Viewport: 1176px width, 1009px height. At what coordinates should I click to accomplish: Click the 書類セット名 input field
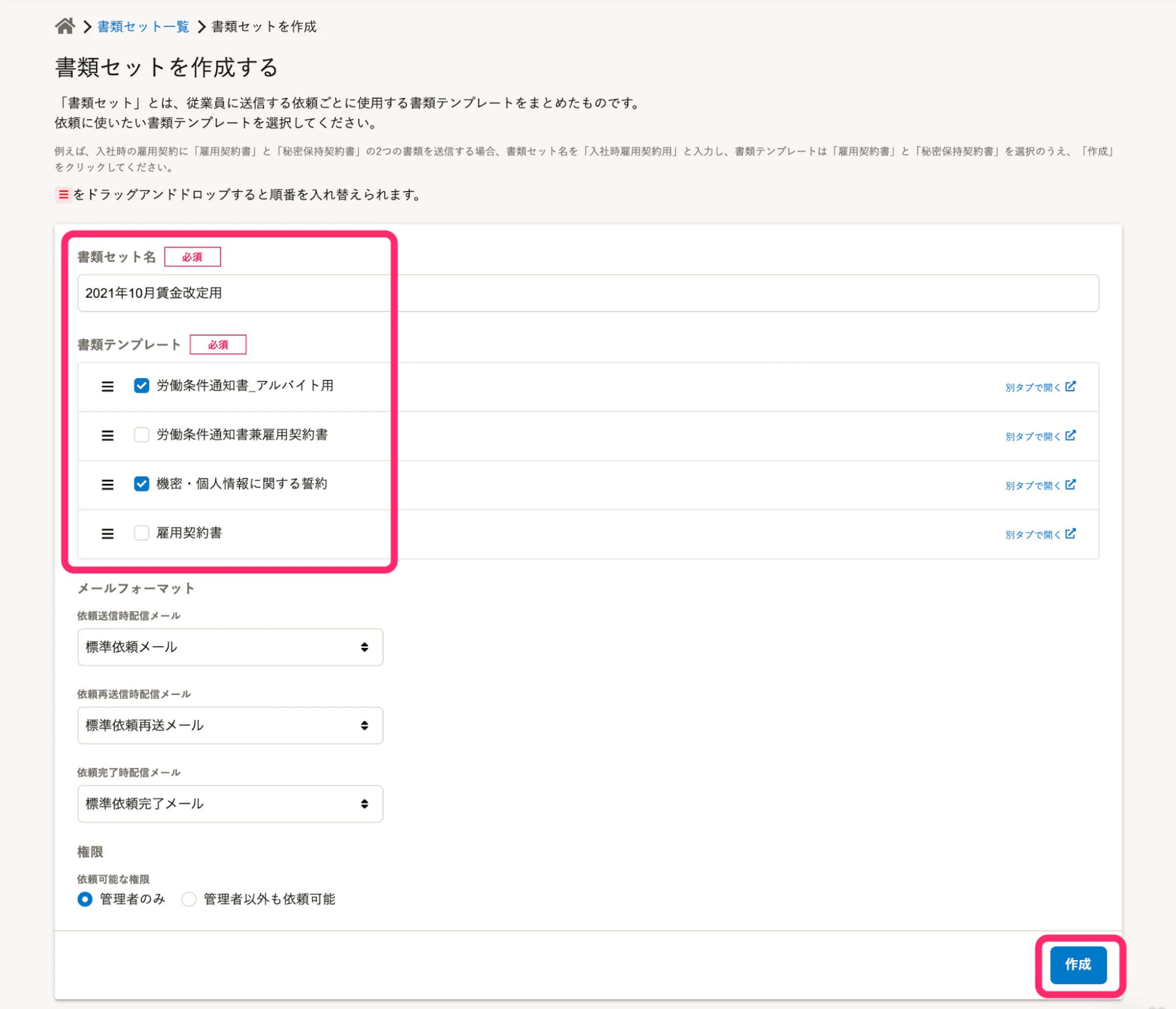tap(588, 293)
